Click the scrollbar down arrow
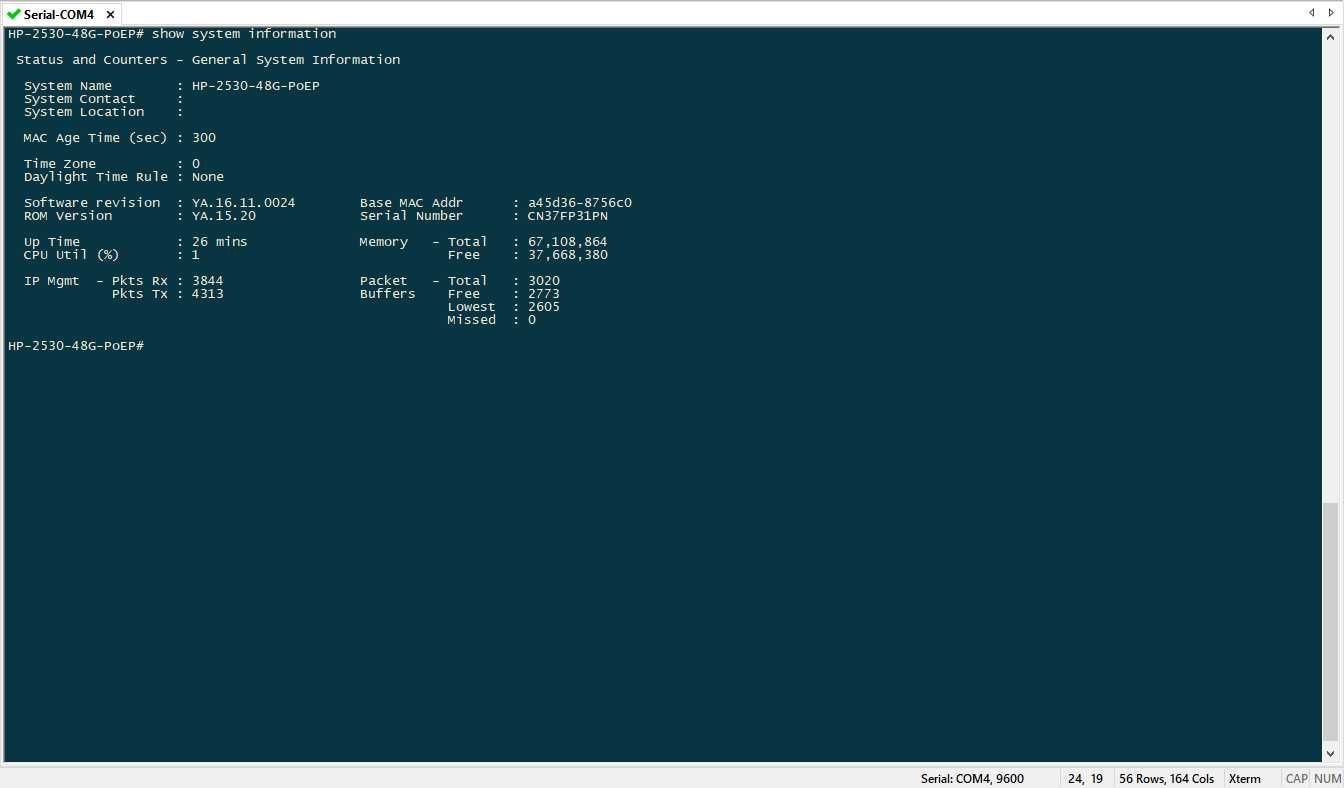 [x=1331, y=753]
